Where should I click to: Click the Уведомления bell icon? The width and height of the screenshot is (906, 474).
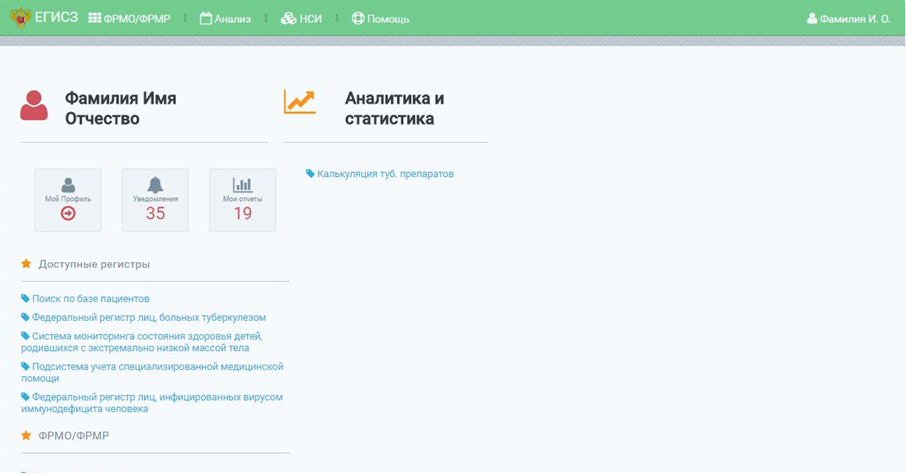[155, 185]
